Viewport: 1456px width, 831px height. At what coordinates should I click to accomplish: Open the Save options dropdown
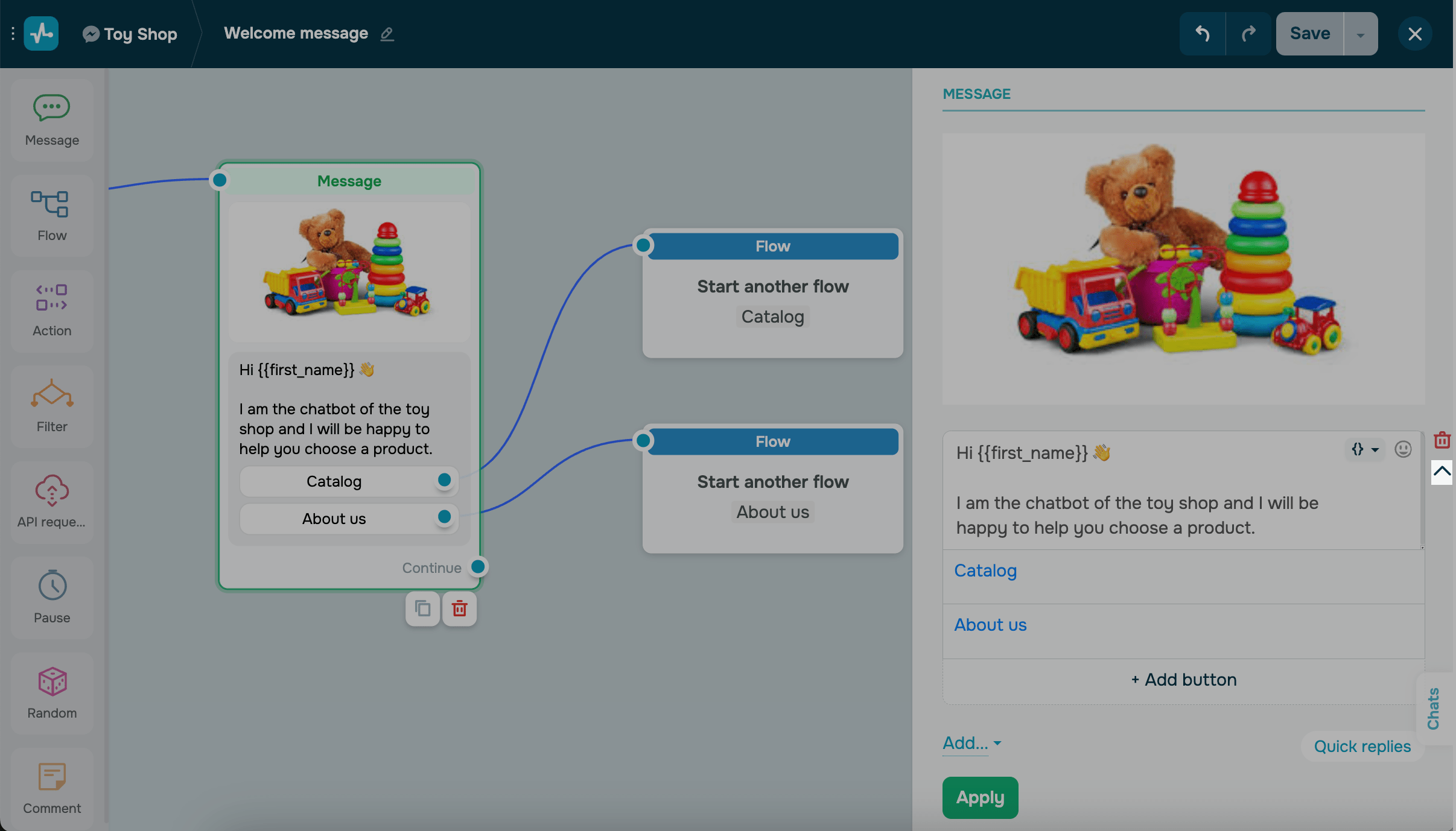click(x=1360, y=33)
